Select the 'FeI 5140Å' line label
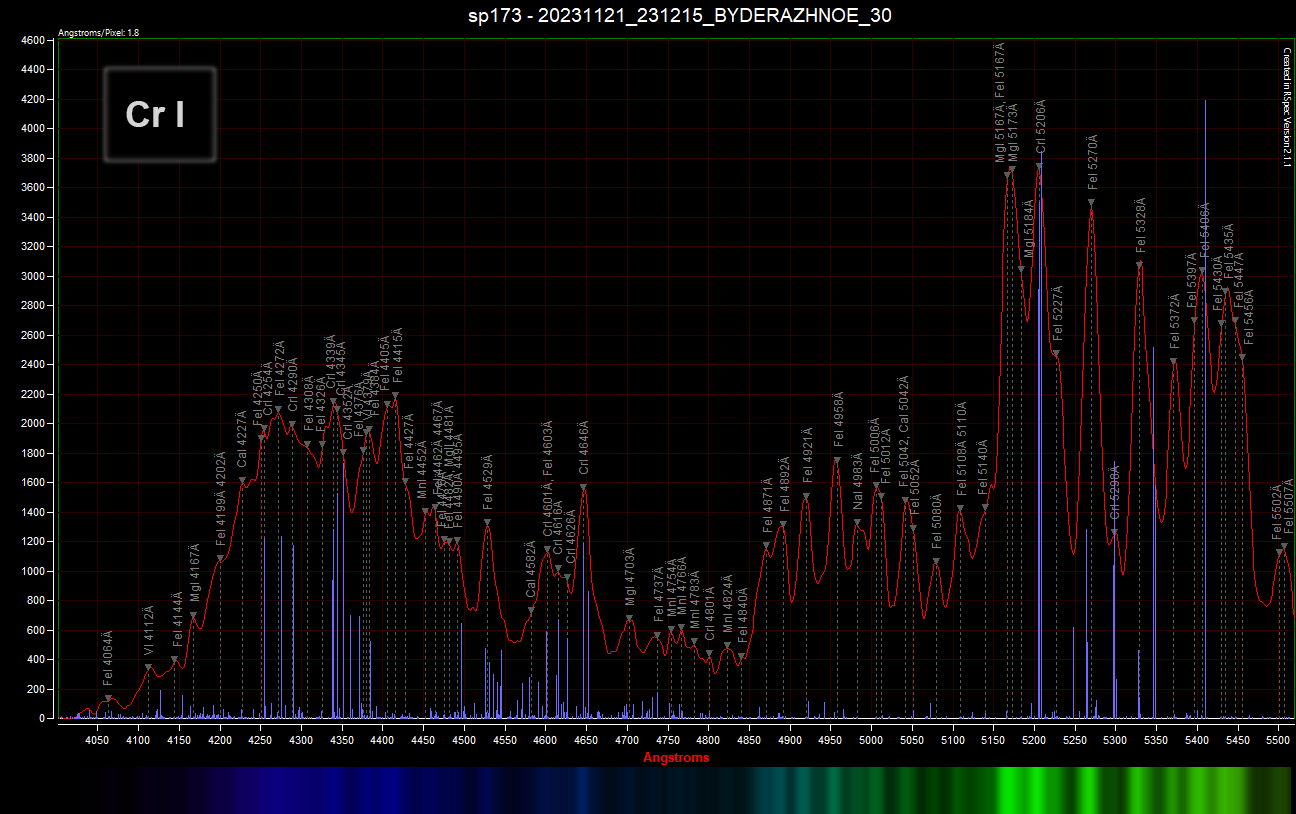Viewport: 1296px width, 814px height. coord(984,466)
